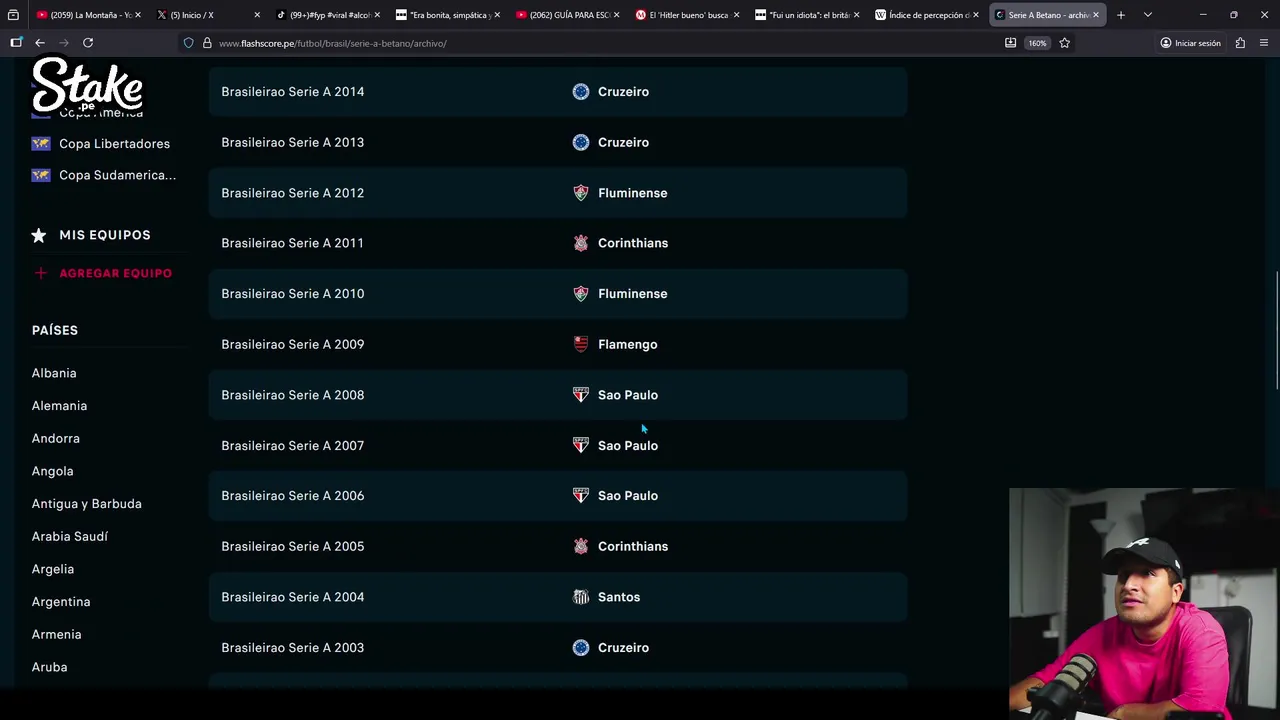Switch to the Índice de percepción tab
This screenshot has height=720, width=1280.
click(x=926, y=15)
